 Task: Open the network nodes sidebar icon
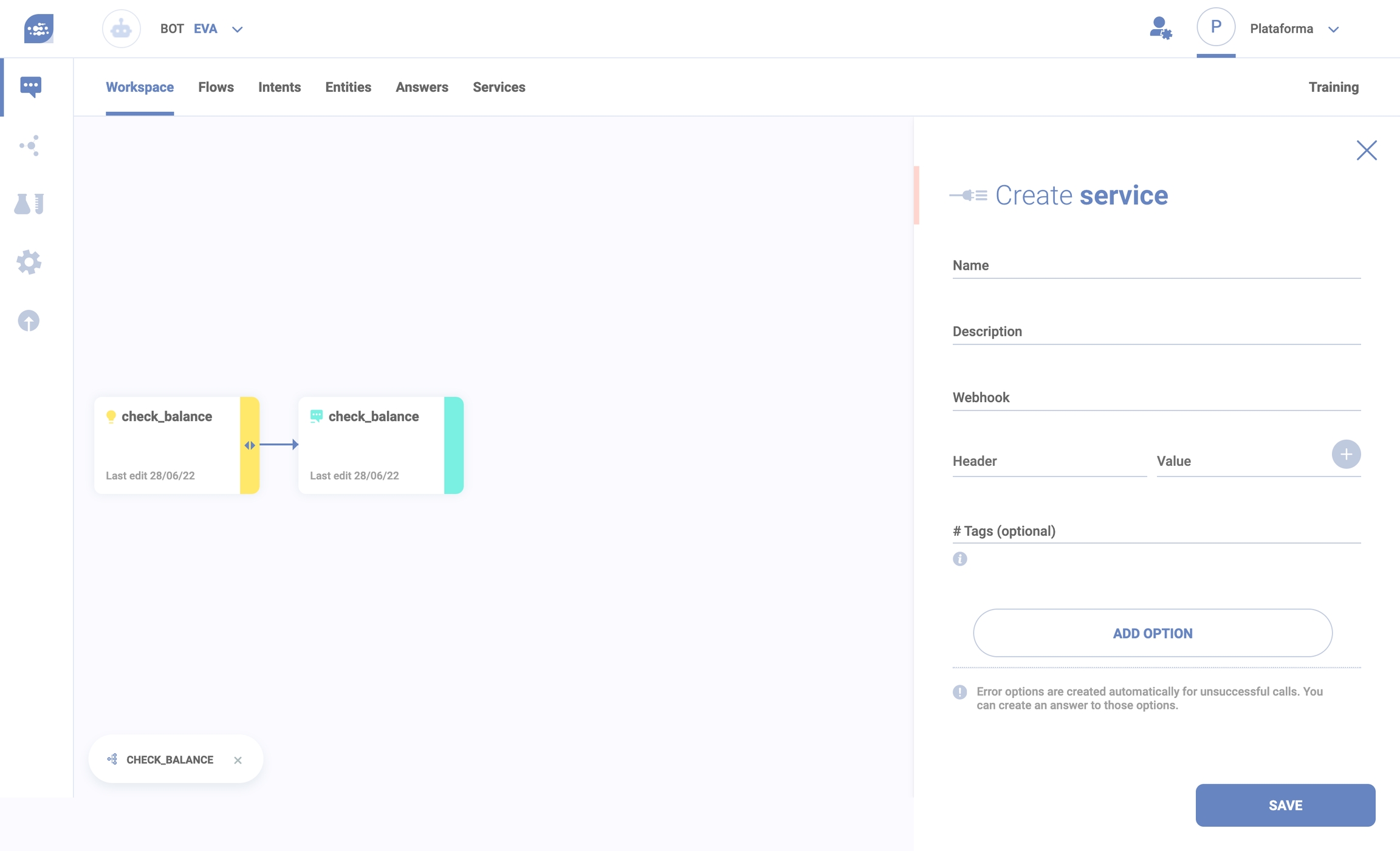point(29,146)
